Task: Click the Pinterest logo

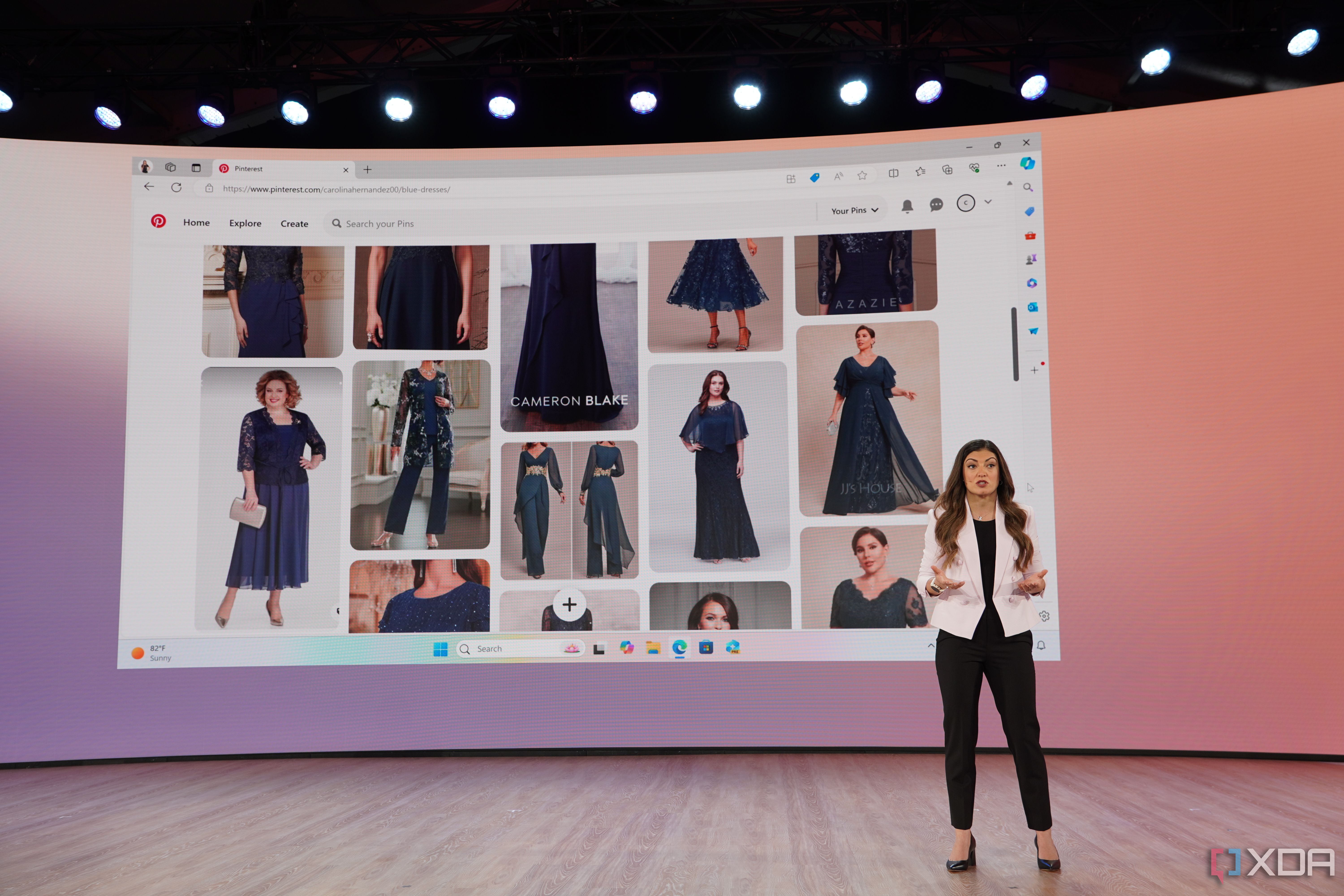Action: point(158,221)
